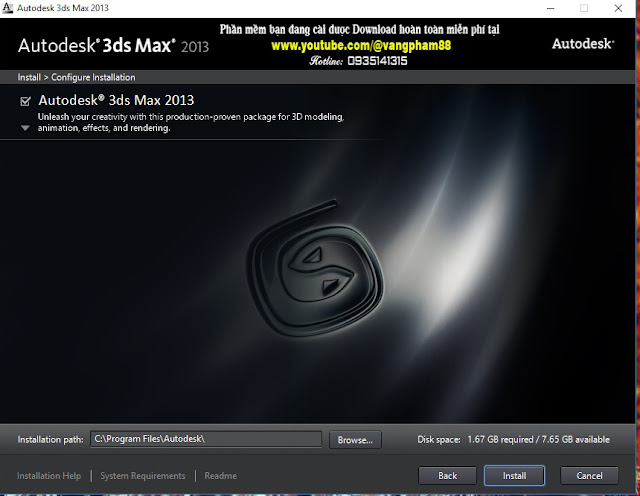Screen dimensions: 640x496
Task: Click the 'Install > Configure Installation' breadcrumb text
Action: [x=76, y=77]
